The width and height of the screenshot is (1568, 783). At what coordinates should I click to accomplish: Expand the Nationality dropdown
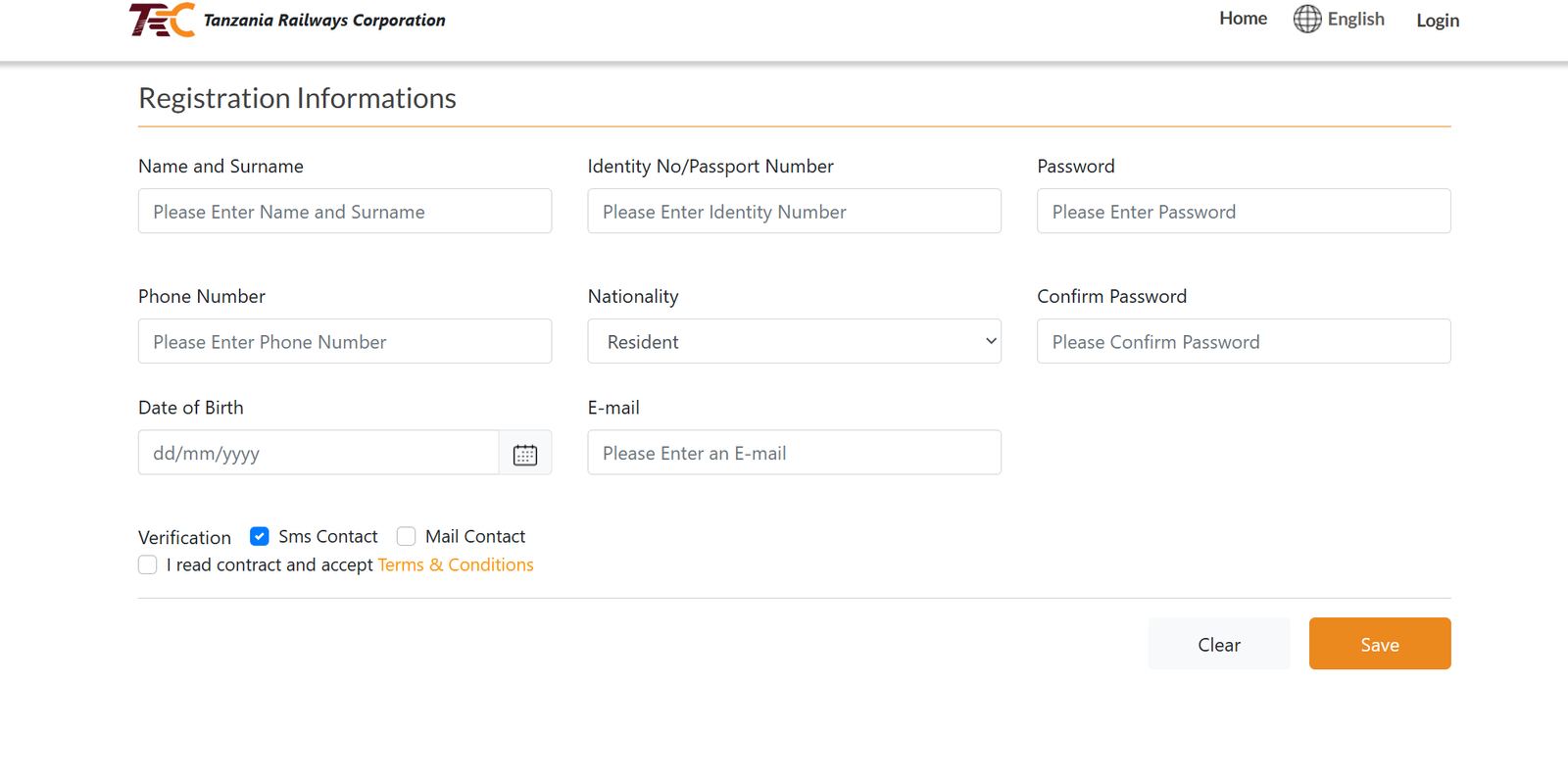coord(794,341)
